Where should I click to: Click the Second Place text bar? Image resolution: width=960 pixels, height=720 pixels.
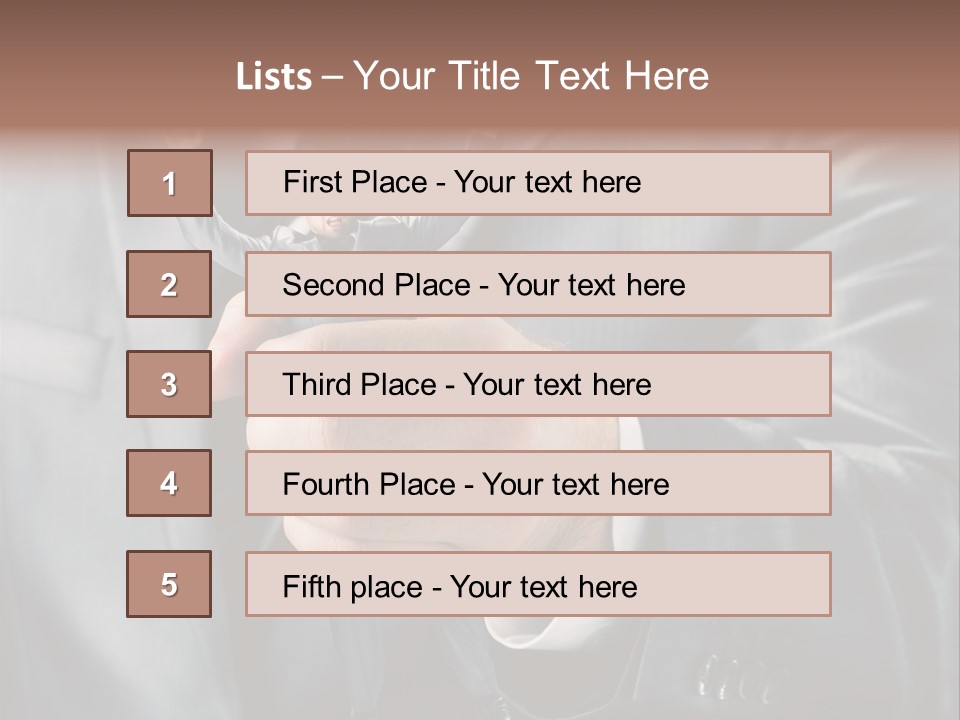[x=538, y=284]
